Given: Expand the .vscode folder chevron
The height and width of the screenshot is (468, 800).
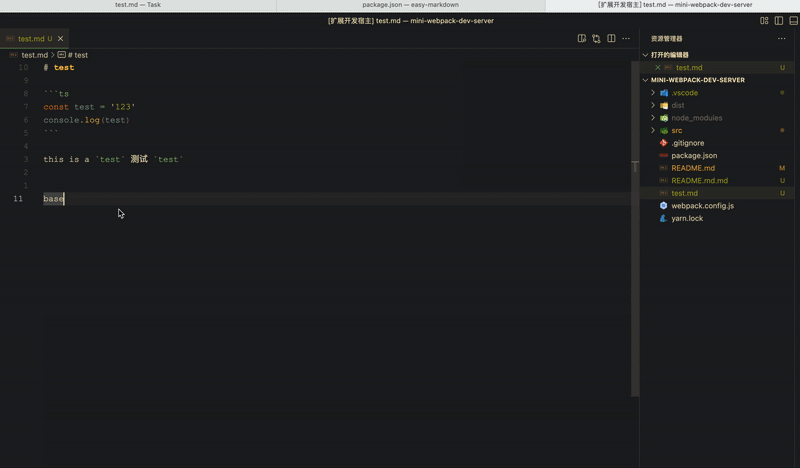Looking at the screenshot, I should 653,92.
